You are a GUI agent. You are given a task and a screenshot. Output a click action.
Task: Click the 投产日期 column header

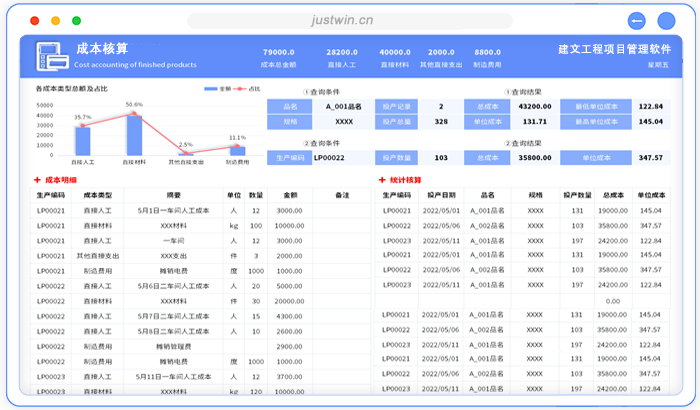pyautogui.click(x=441, y=195)
